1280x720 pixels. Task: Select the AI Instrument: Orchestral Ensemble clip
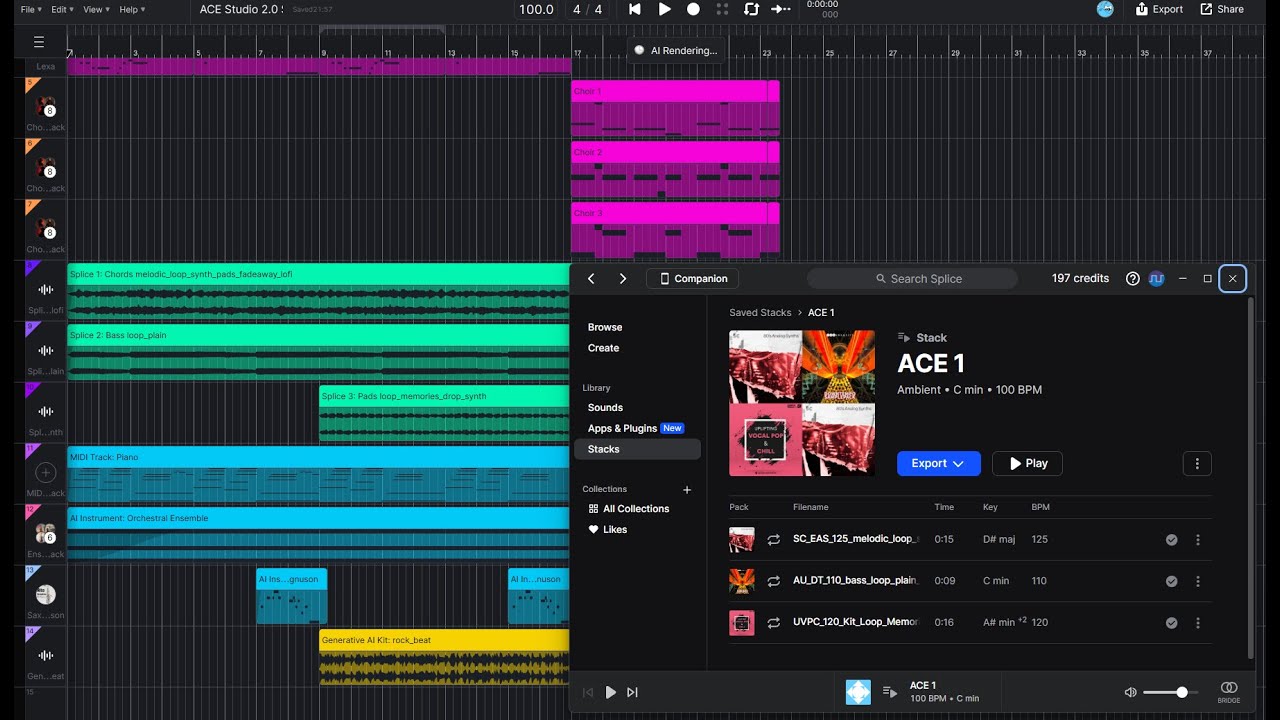point(318,533)
